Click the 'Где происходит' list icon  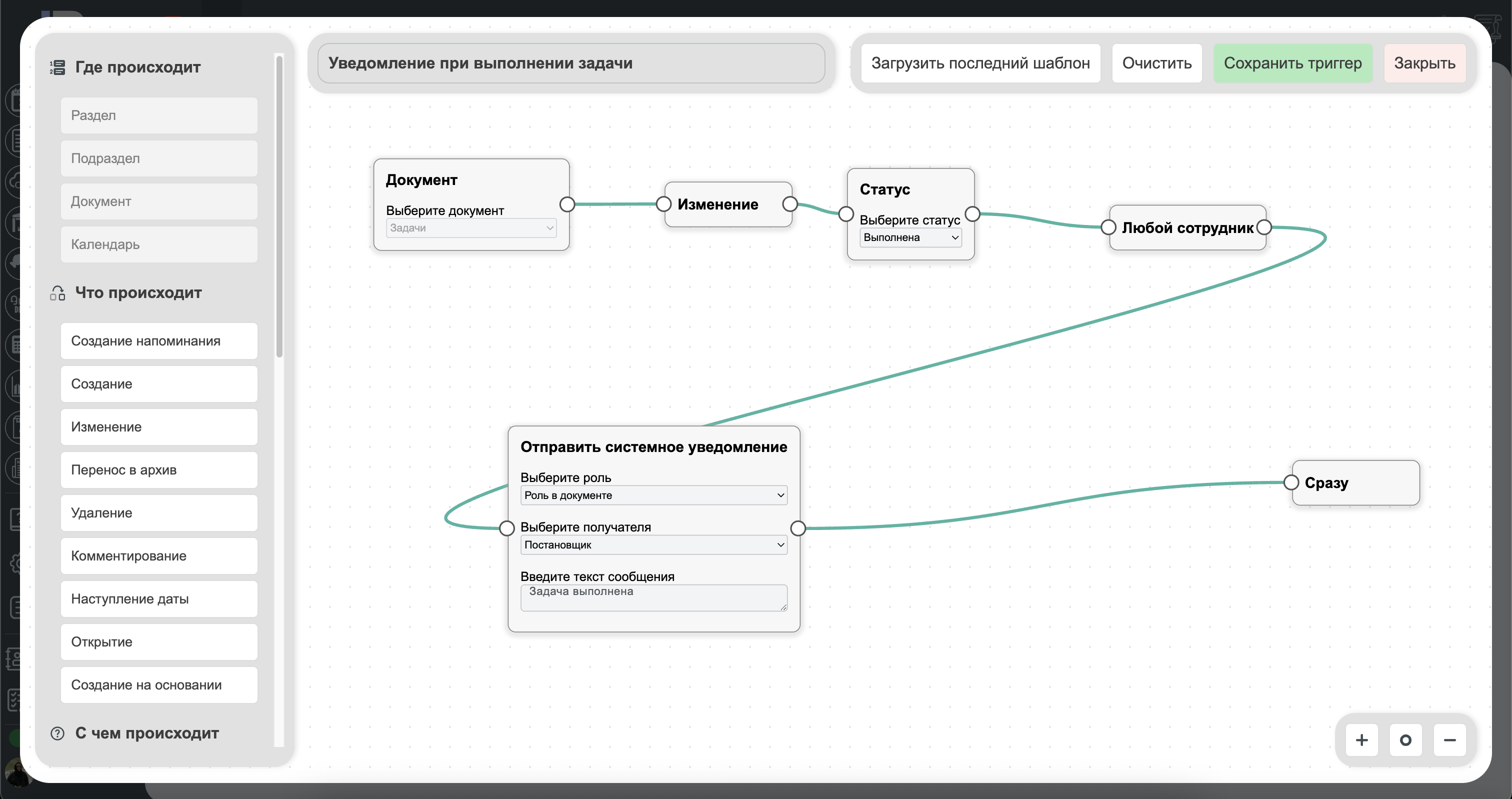pyautogui.click(x=57, y=67)
